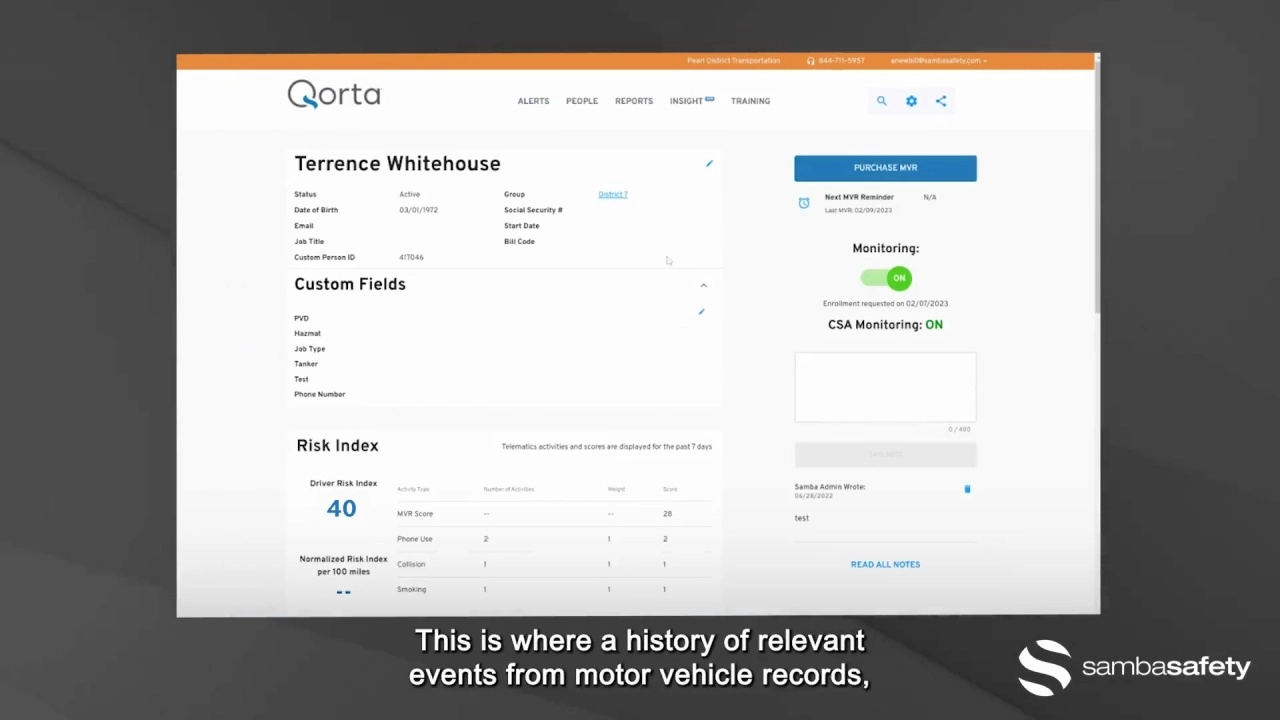The height and width of the screenshot is (720, 1280).
Task: Collapse the Custom Fields section
Action: 703,286
